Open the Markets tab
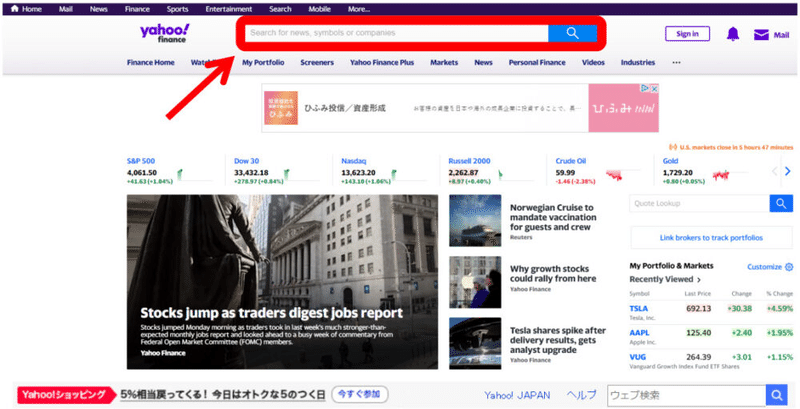Screen dimensions: 800x409 [444, 62]
